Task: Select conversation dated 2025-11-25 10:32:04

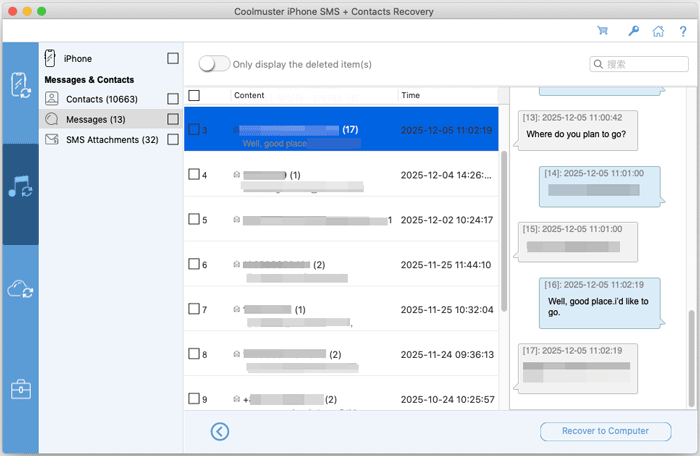Action: (341, 309)
